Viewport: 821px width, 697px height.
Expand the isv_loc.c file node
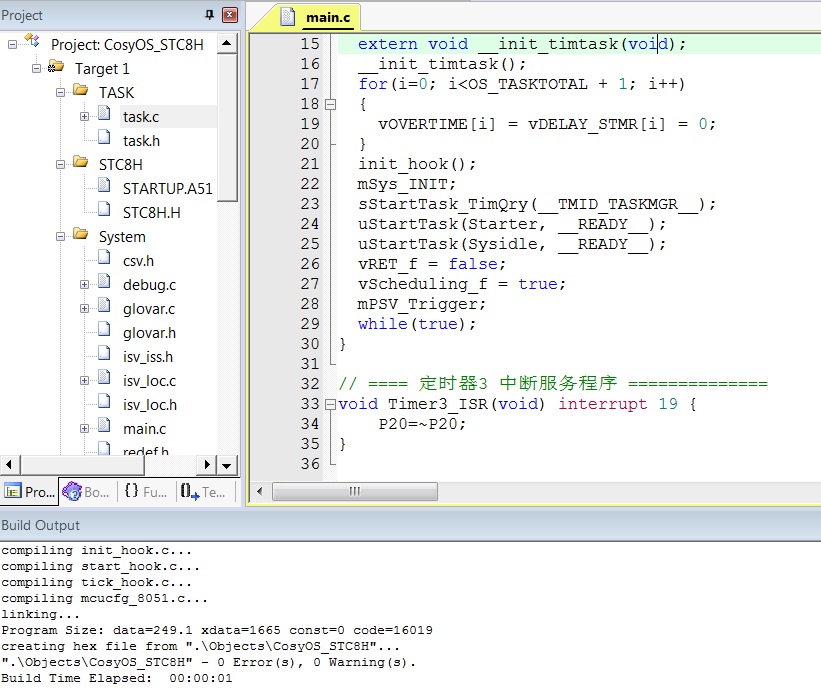84,381
